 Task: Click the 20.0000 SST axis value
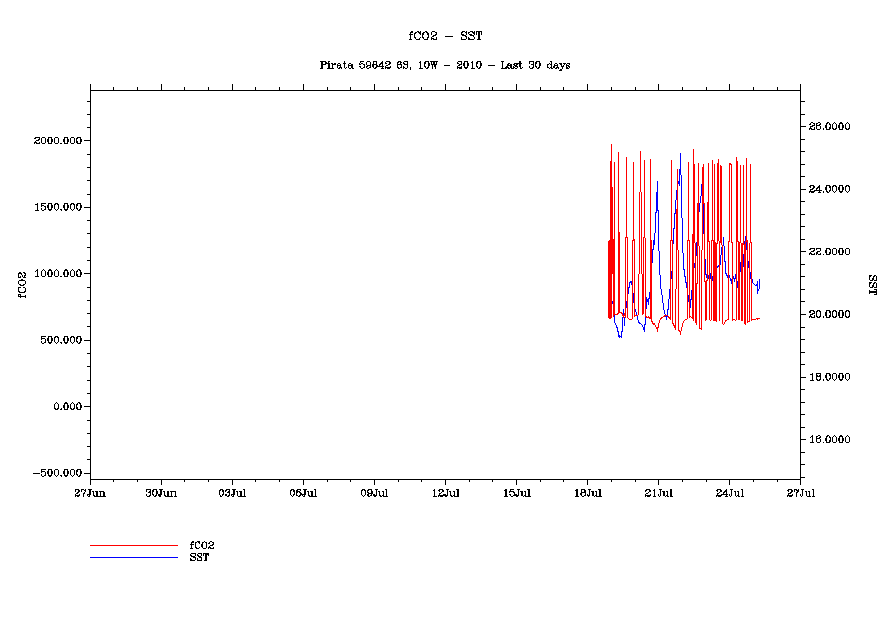coord(829,314)
